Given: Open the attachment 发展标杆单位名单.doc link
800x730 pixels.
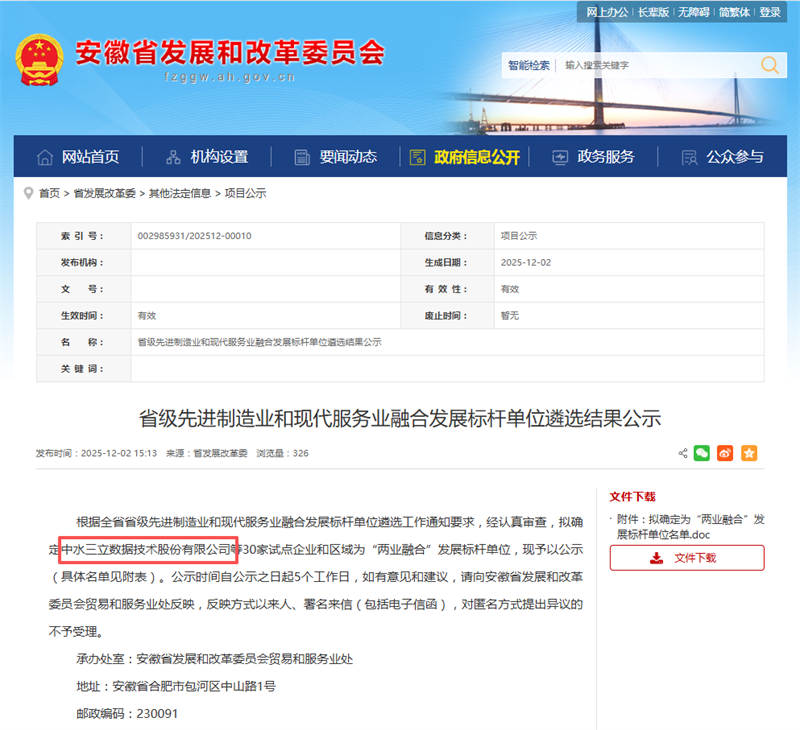Looking at the screenshot, I should click(x=690, y=527).
